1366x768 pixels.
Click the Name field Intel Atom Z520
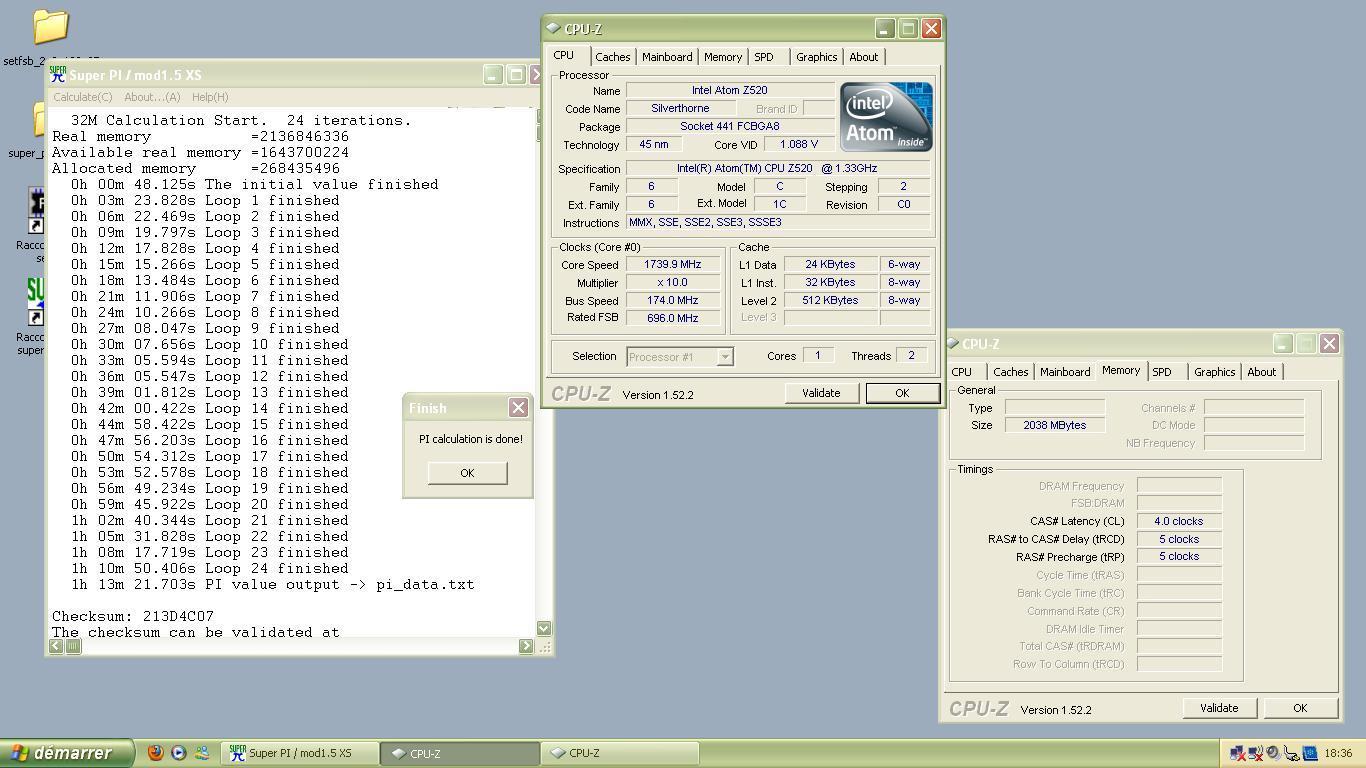(730, 90)
